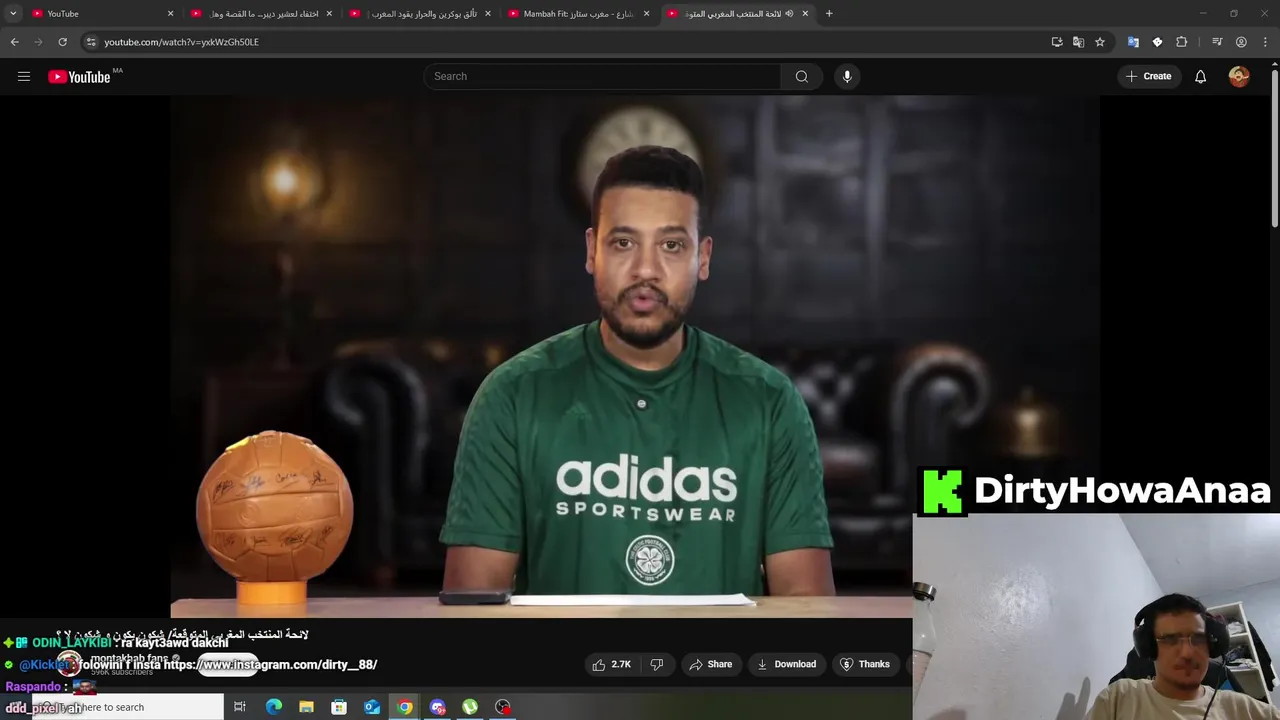The image size is (1280, 720).
Task: Click the Download button
Action: 786,664
